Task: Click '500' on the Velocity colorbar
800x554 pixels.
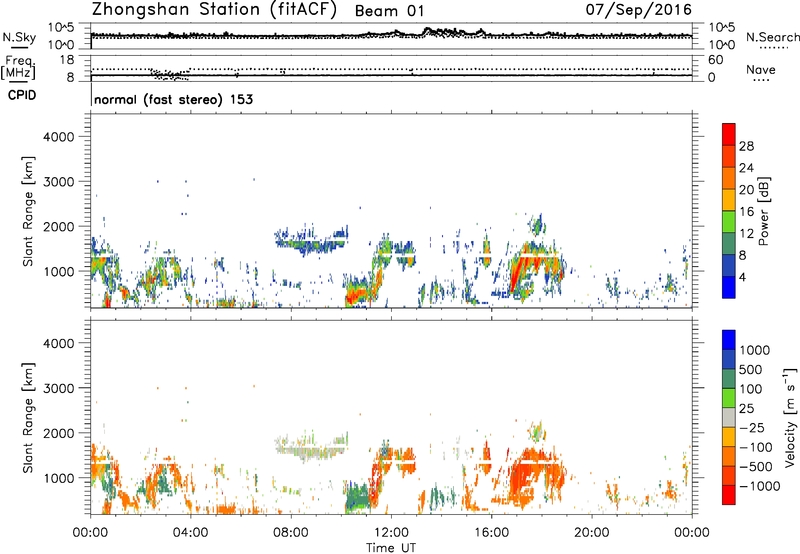Action: [x=751, y=370]
